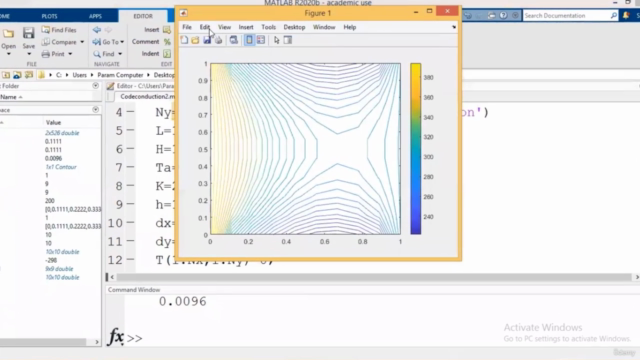
Task: Open the Window menu in Figure 1
Action: pyautogui.click(x=324, y=27)
